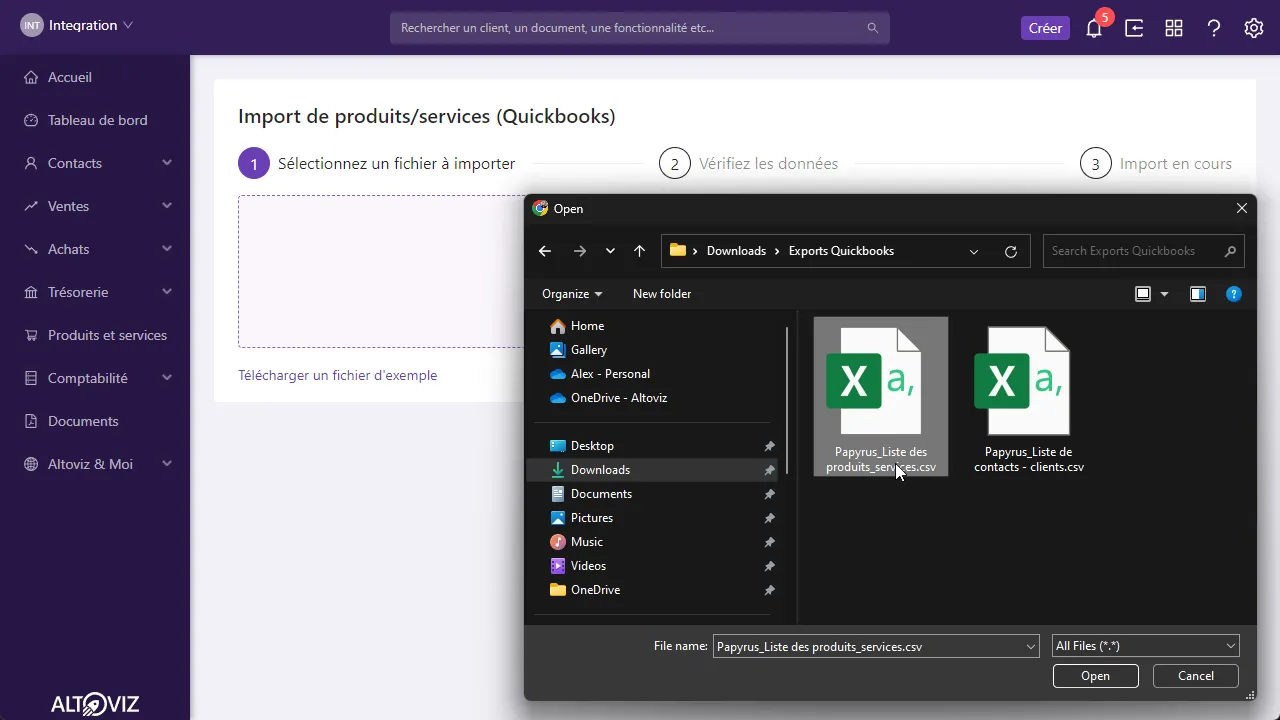
Task: Change the view layout icon
Action: [1143, 294]
